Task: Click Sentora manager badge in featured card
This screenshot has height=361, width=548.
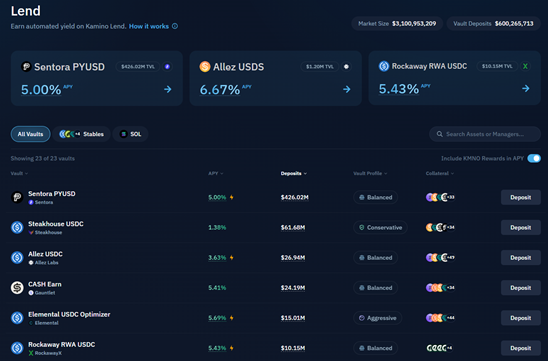Action: pyautogui.click(x=167, y=66)
